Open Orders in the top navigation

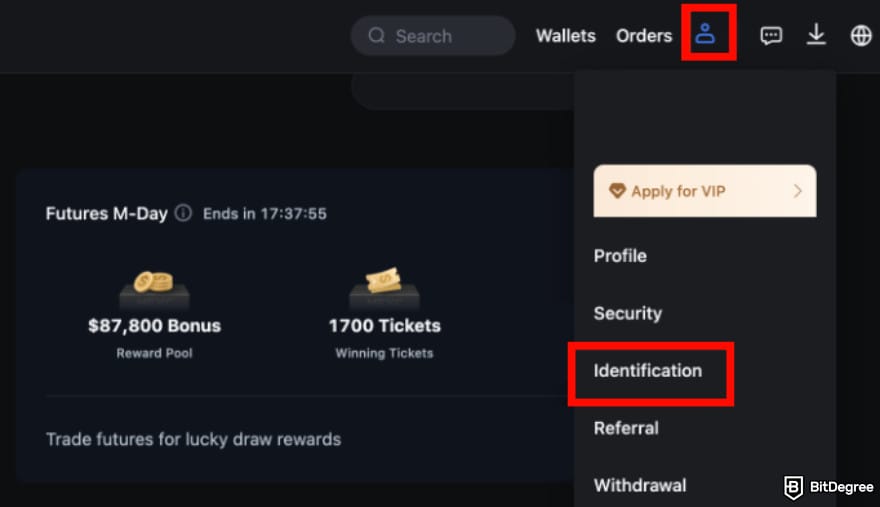[x=644, y=36]
